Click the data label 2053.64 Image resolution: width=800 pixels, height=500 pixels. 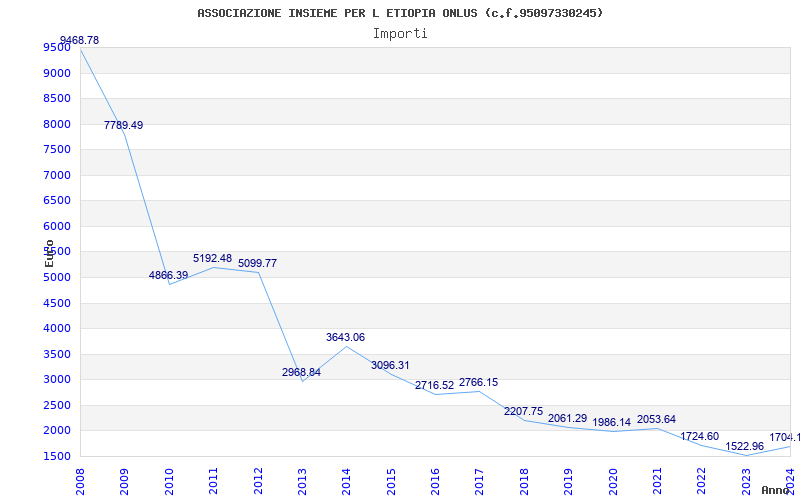[x=656, y=419]
